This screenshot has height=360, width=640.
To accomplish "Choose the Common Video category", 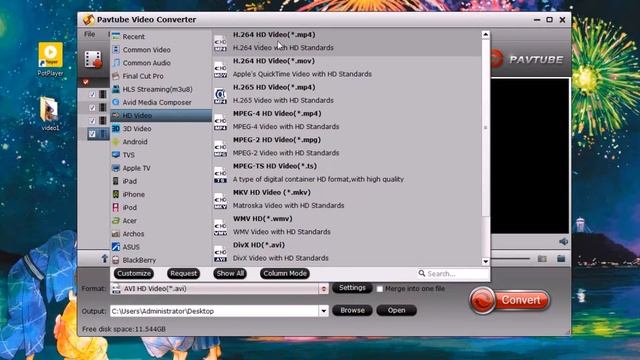I will point(161,49).
